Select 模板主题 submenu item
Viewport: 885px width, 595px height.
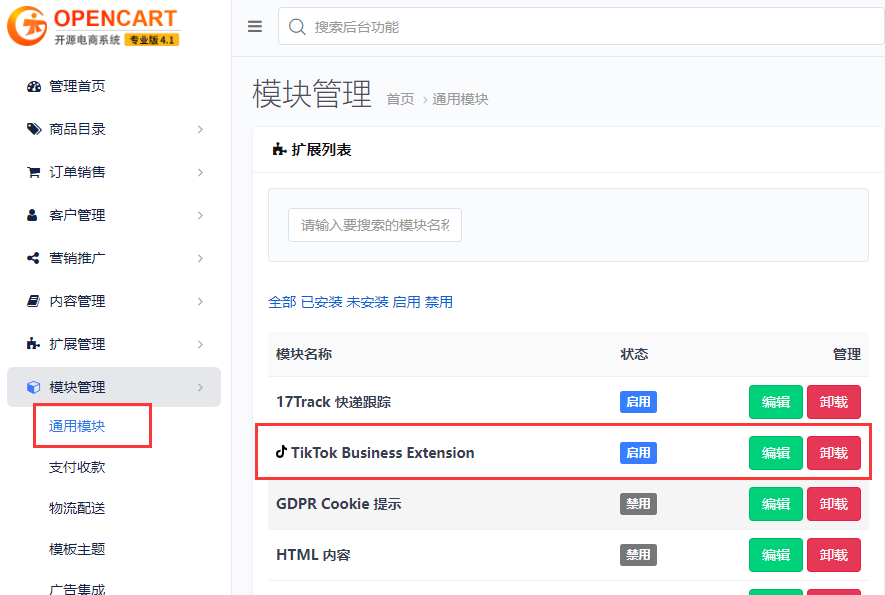click(x=77, y=549)
